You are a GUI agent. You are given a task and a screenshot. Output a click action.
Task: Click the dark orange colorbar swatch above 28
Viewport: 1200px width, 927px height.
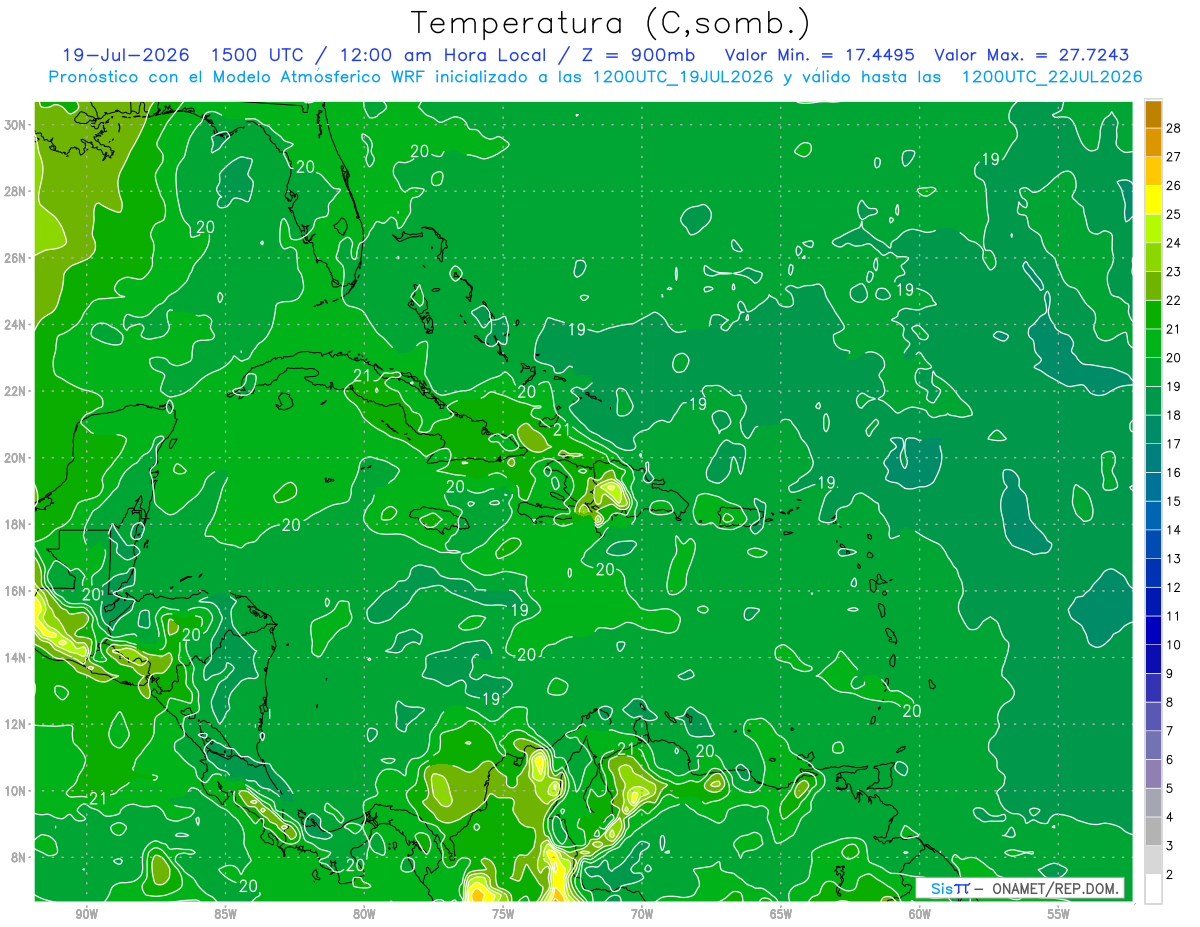tap(1153, 114)
